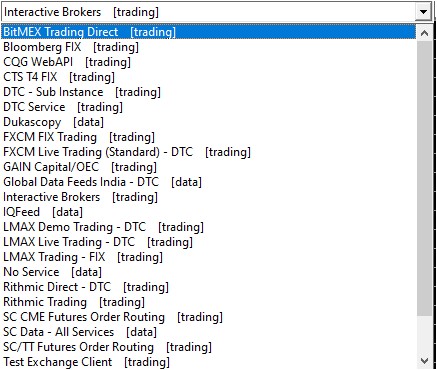
Task: Open the Interactive Brokers combo box arrow
Action: tap(423, 12)
